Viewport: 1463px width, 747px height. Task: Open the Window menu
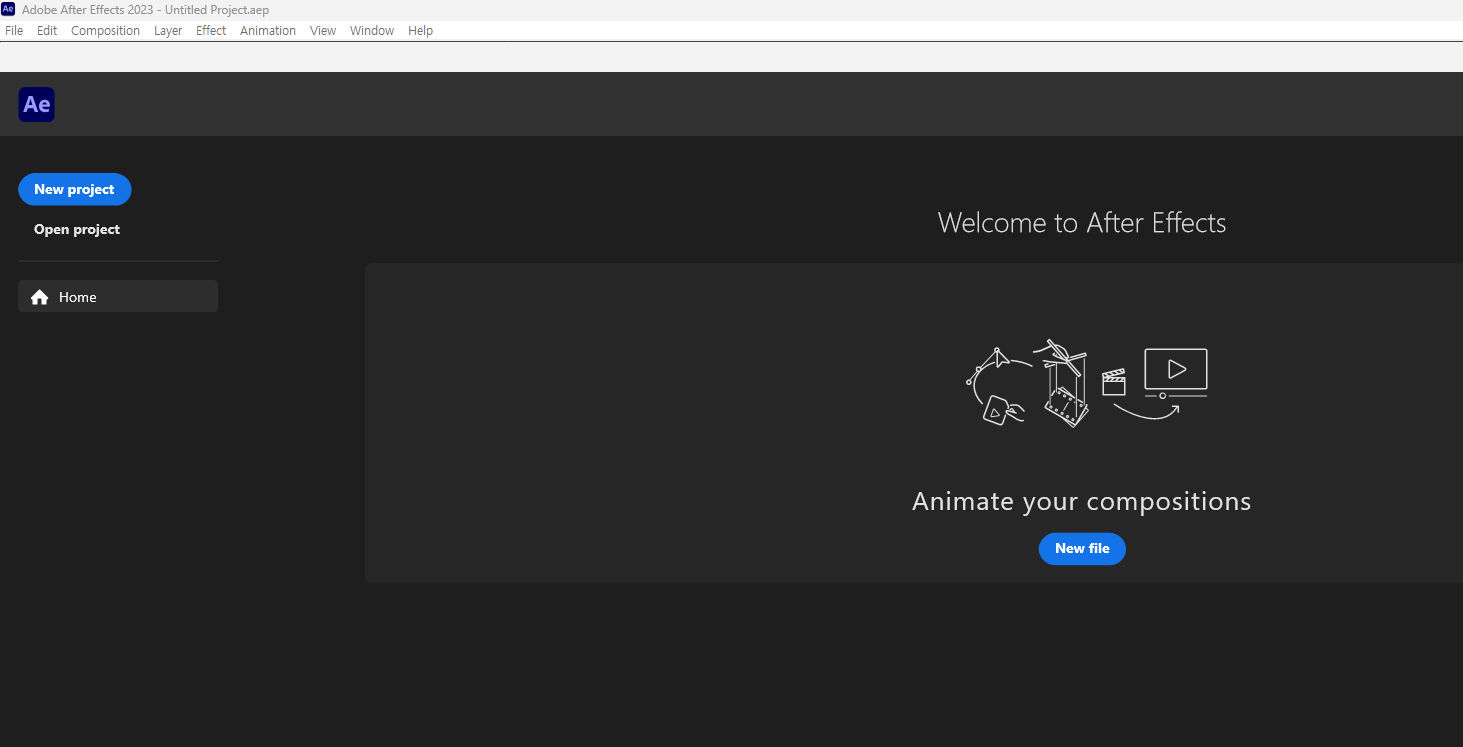[372, 31]
